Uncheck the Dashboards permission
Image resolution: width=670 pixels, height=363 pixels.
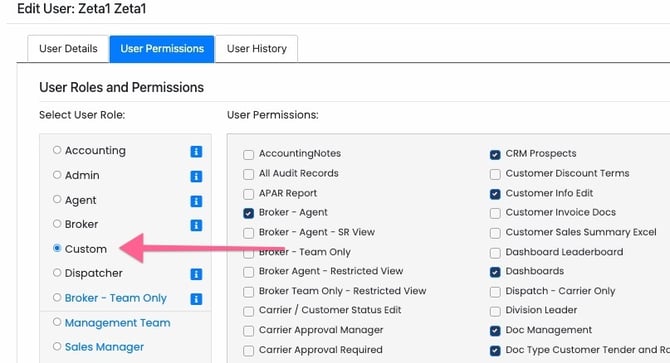pos(495,272)
